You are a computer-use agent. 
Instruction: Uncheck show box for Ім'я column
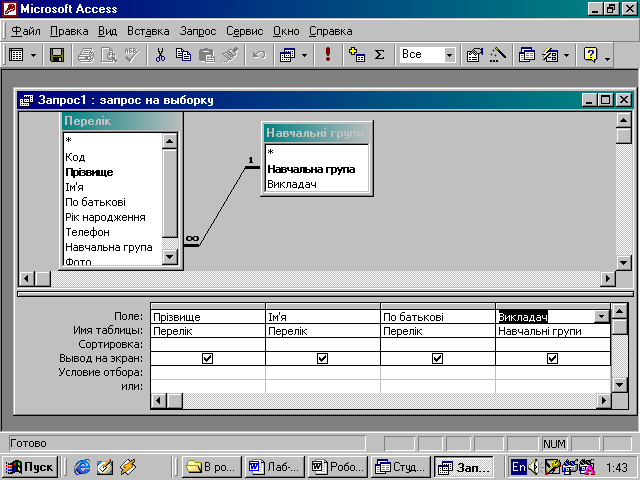tap(322, 358)
